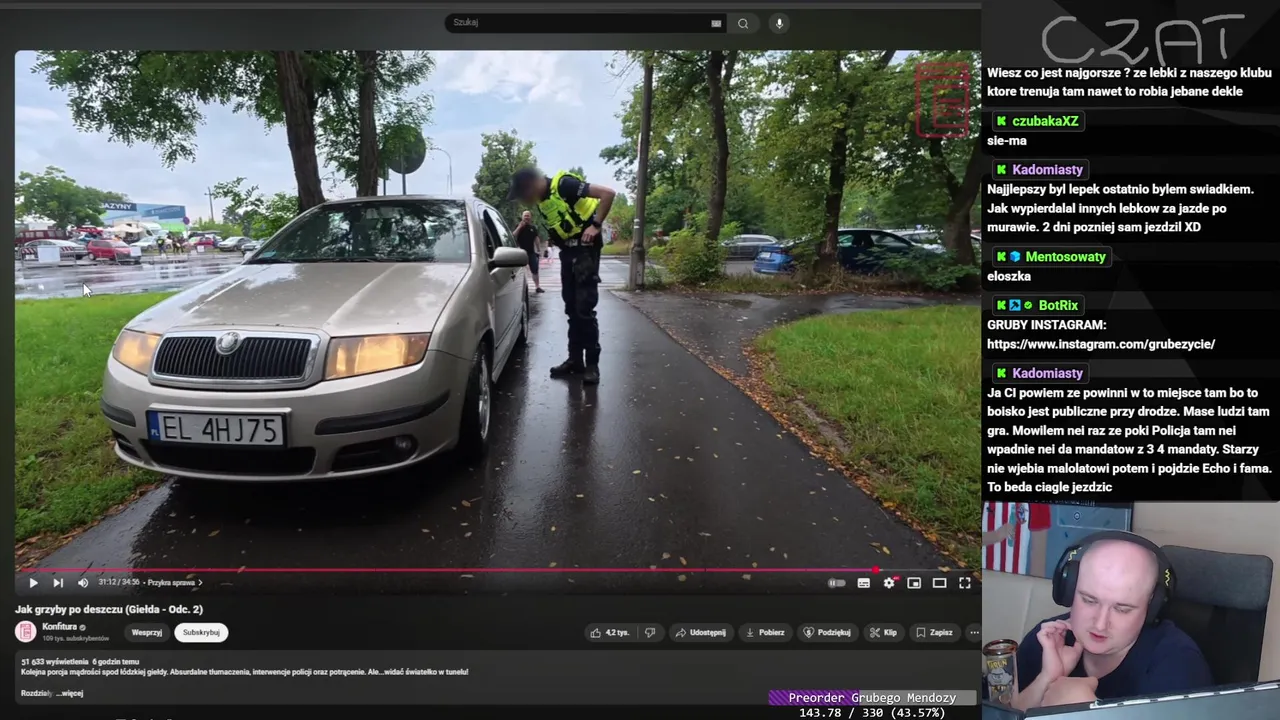The width and height of the screenshot is (1280, 720).
Task: Enable theater mode view
Action: (x=939, y=583)
